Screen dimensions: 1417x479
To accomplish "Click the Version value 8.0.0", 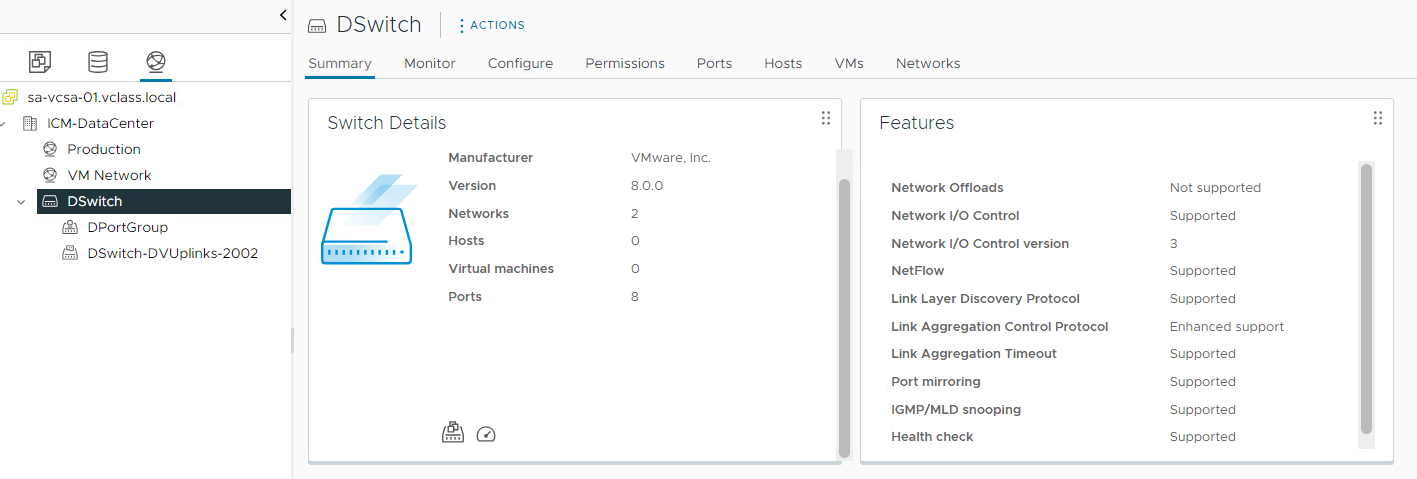I will click(x=647, y=186).
